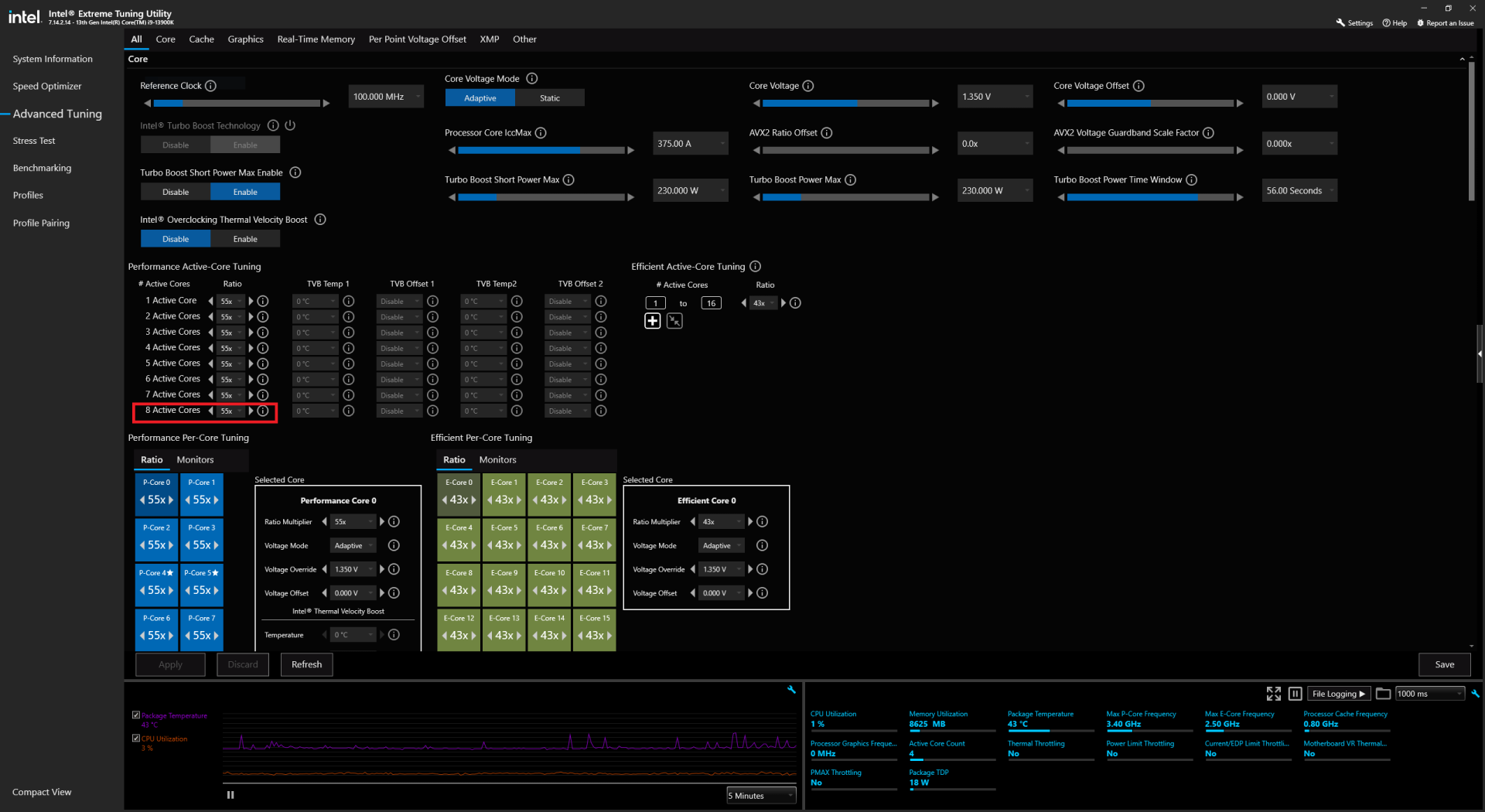Switch to the Per Point Voltage Offset tab
Screen dimensions: 1485x812
pyautogui.click(x=417, y=39)
